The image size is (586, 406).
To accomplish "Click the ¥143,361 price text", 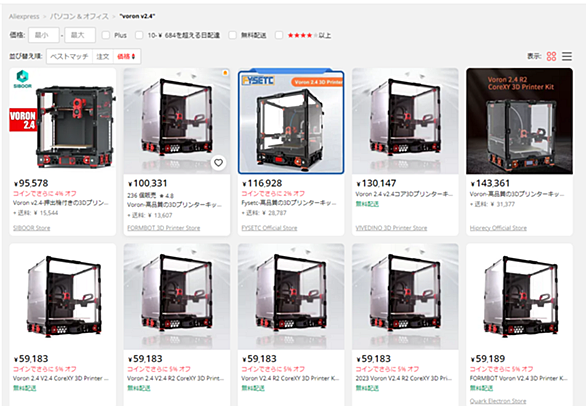I will (490, 184).
